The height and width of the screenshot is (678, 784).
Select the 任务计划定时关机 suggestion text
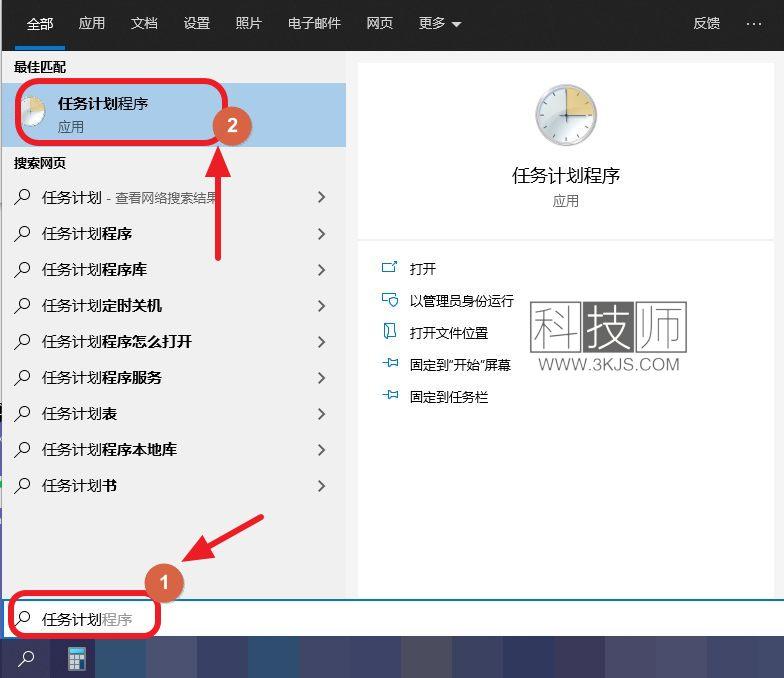pyautogui.click(x=102, y=306)
